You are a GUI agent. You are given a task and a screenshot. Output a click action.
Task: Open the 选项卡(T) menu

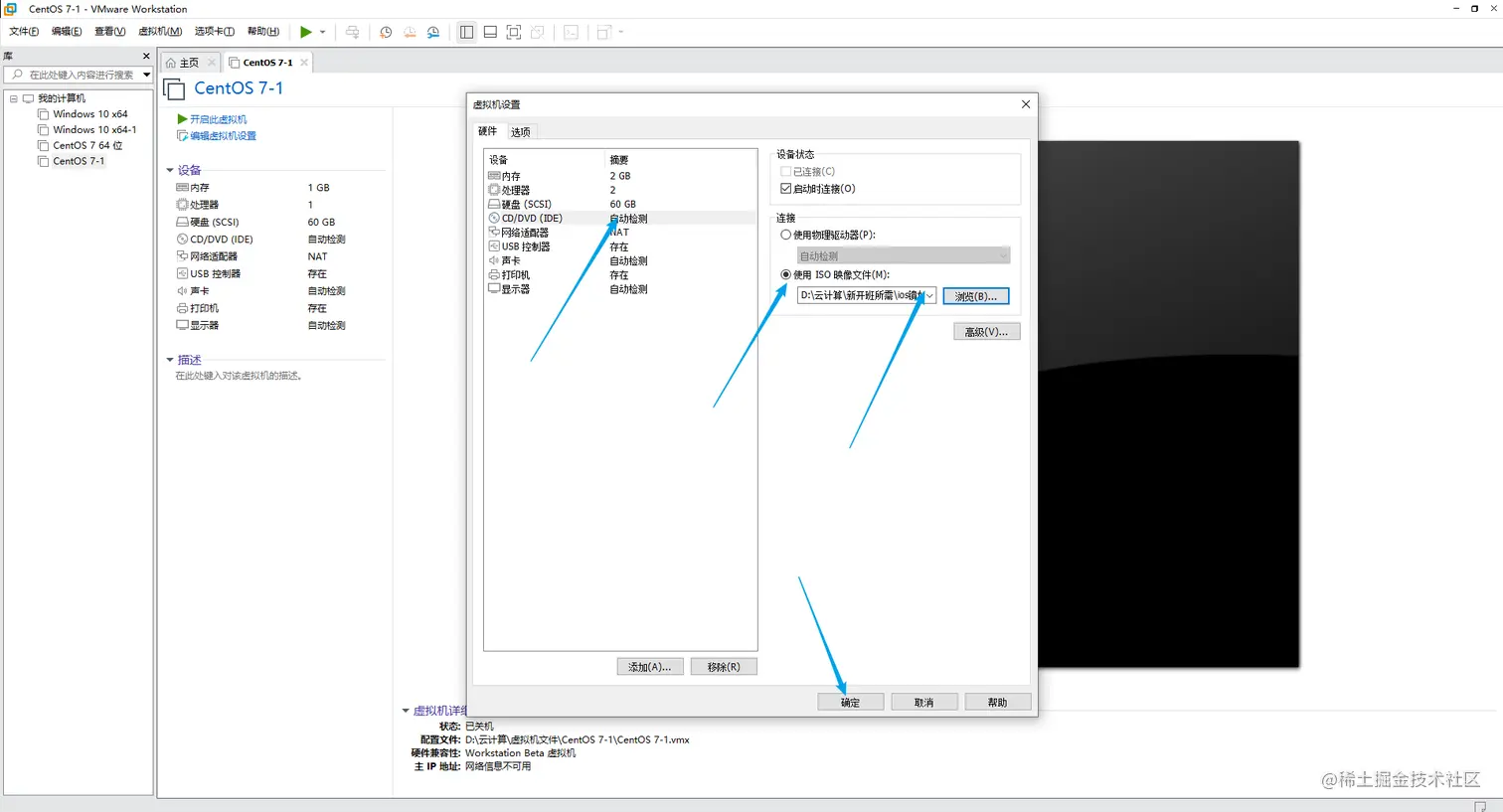point(215,32)
